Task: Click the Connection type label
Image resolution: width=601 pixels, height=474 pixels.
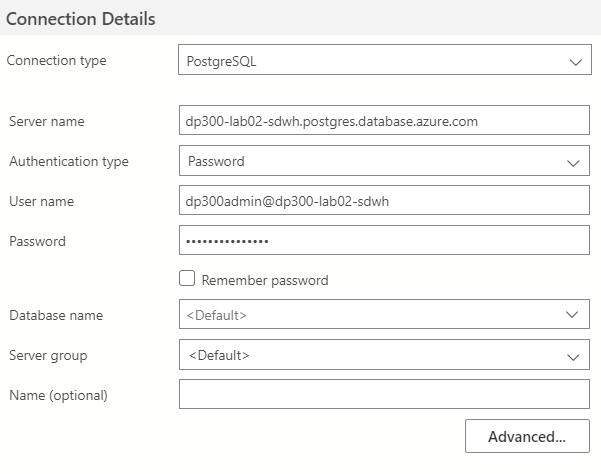Action: 56,61
